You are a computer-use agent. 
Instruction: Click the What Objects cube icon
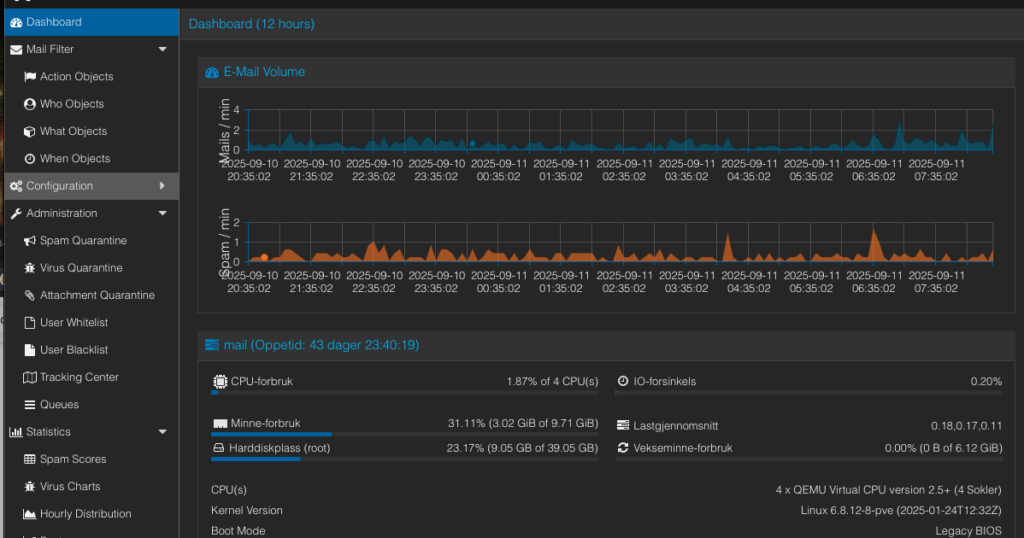(30, 131)
